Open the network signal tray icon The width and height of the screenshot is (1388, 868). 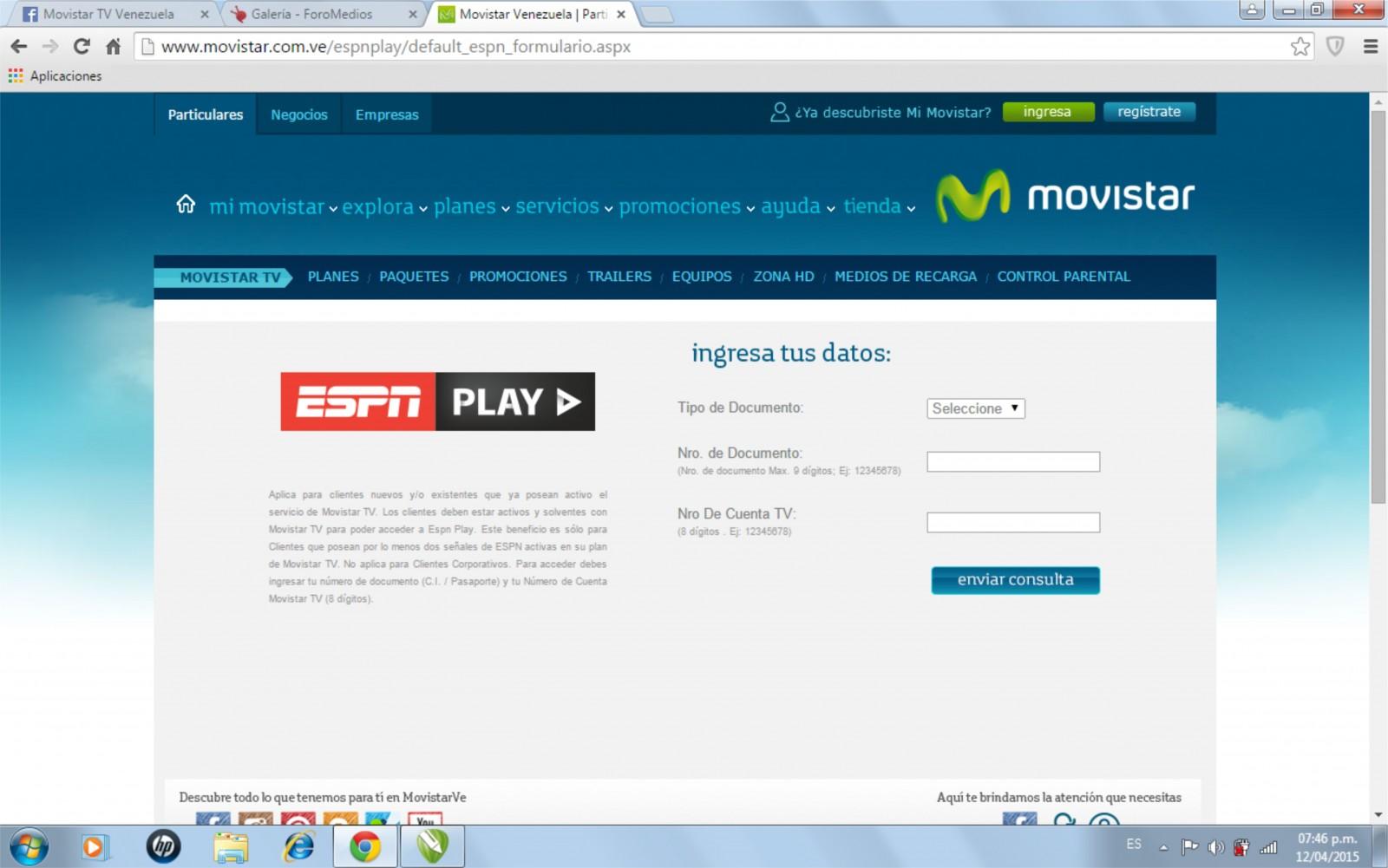tap(1268, 847)
